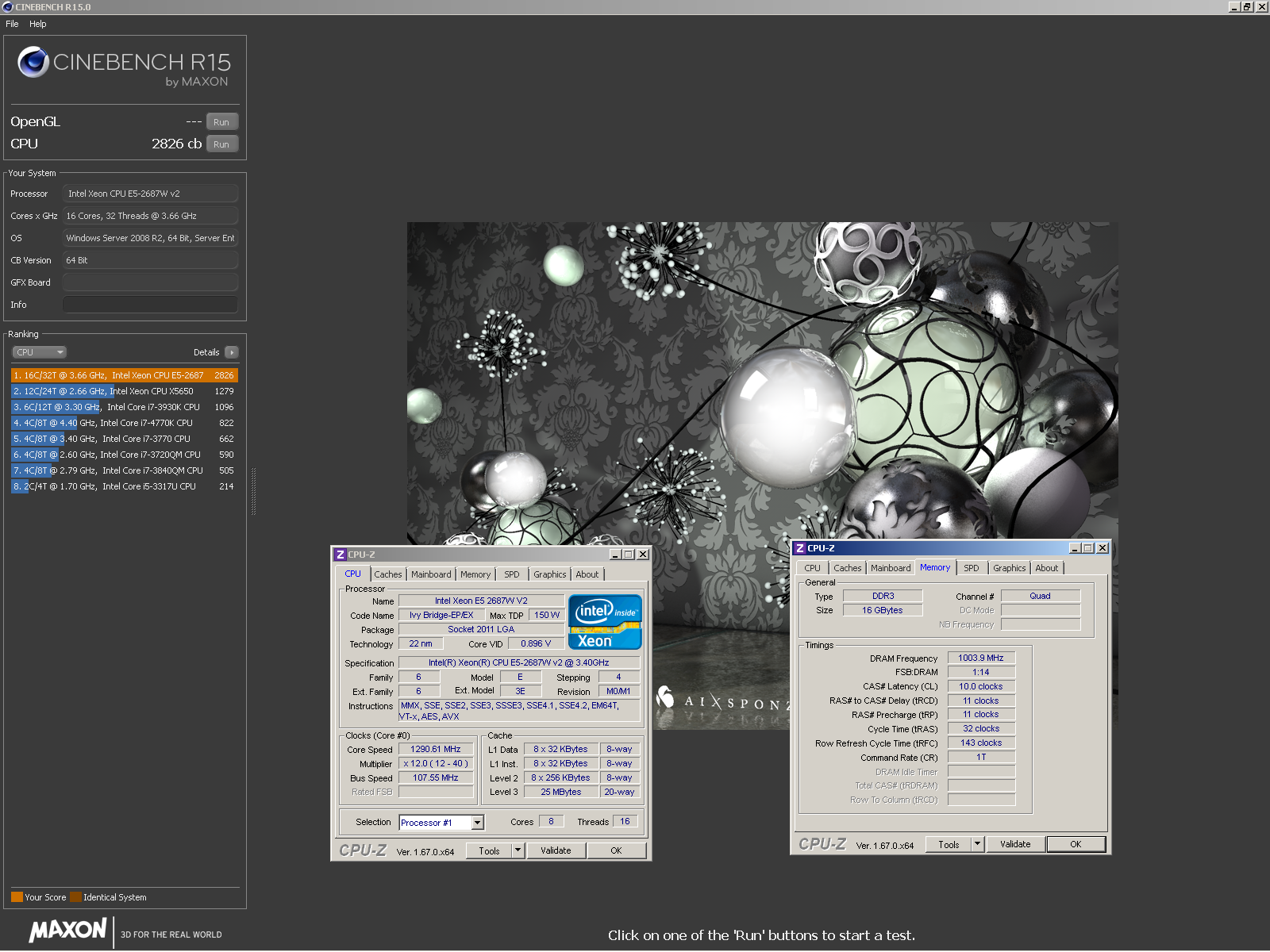Click the CAS# Latency value 10.0 clocks
1270x952 pixels.
pos(981,687)
